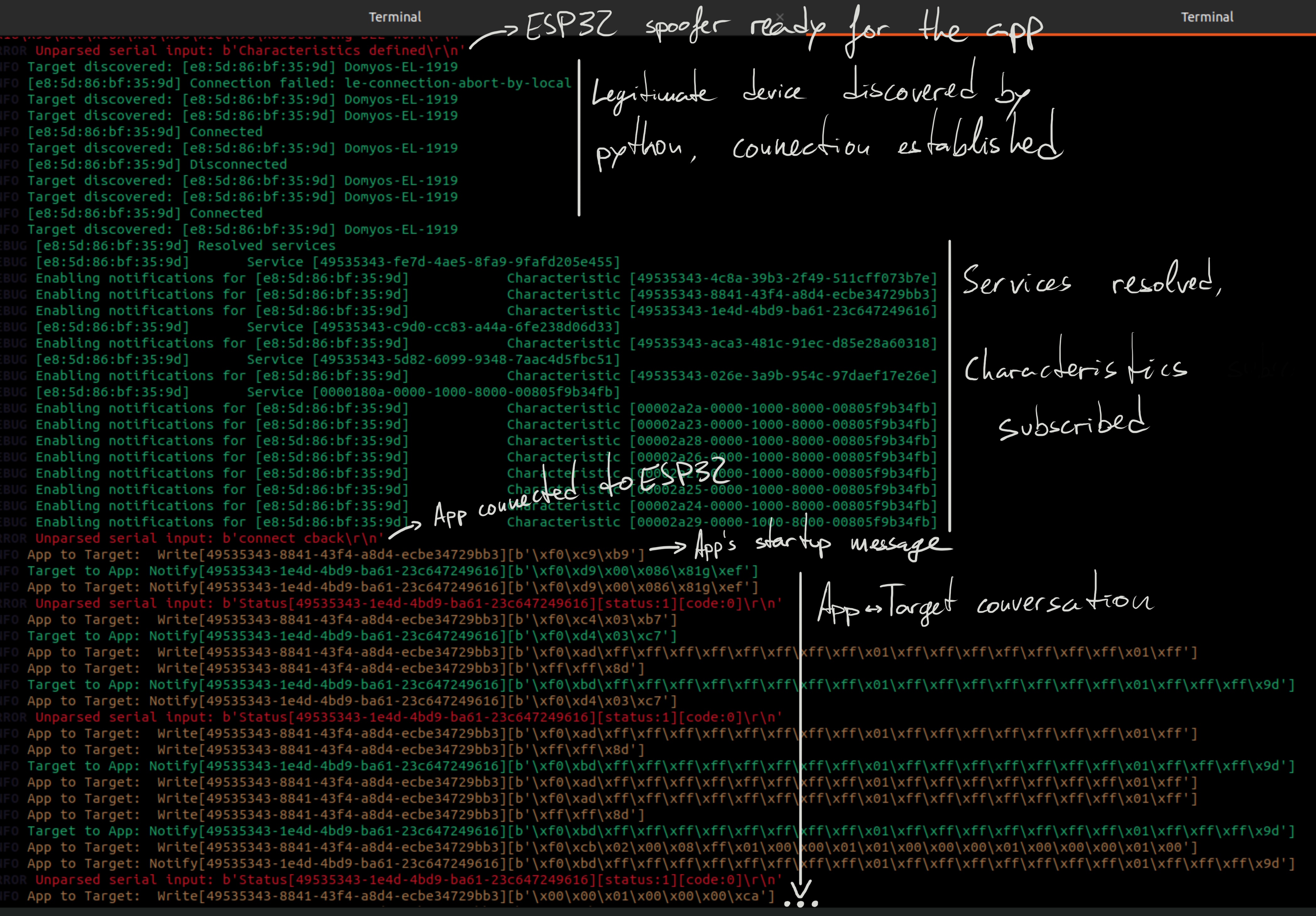Close the inactive Terminal tab

[779, 17]
